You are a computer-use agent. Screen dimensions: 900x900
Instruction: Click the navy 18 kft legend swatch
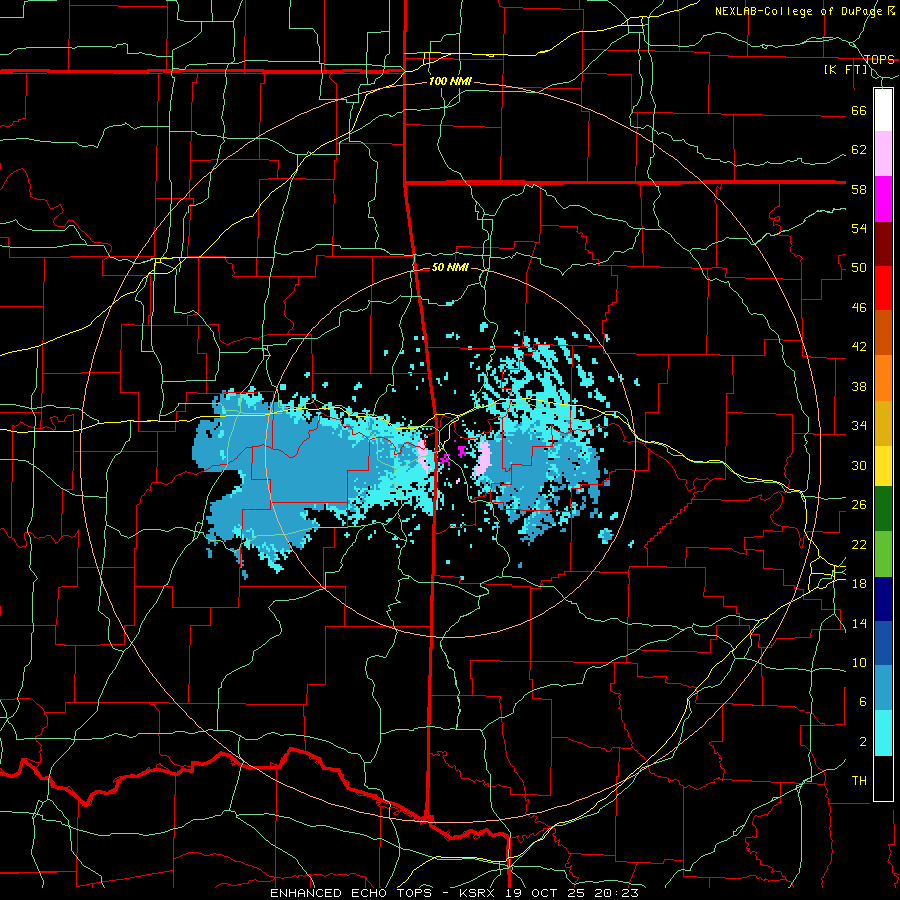pos(883,599)
